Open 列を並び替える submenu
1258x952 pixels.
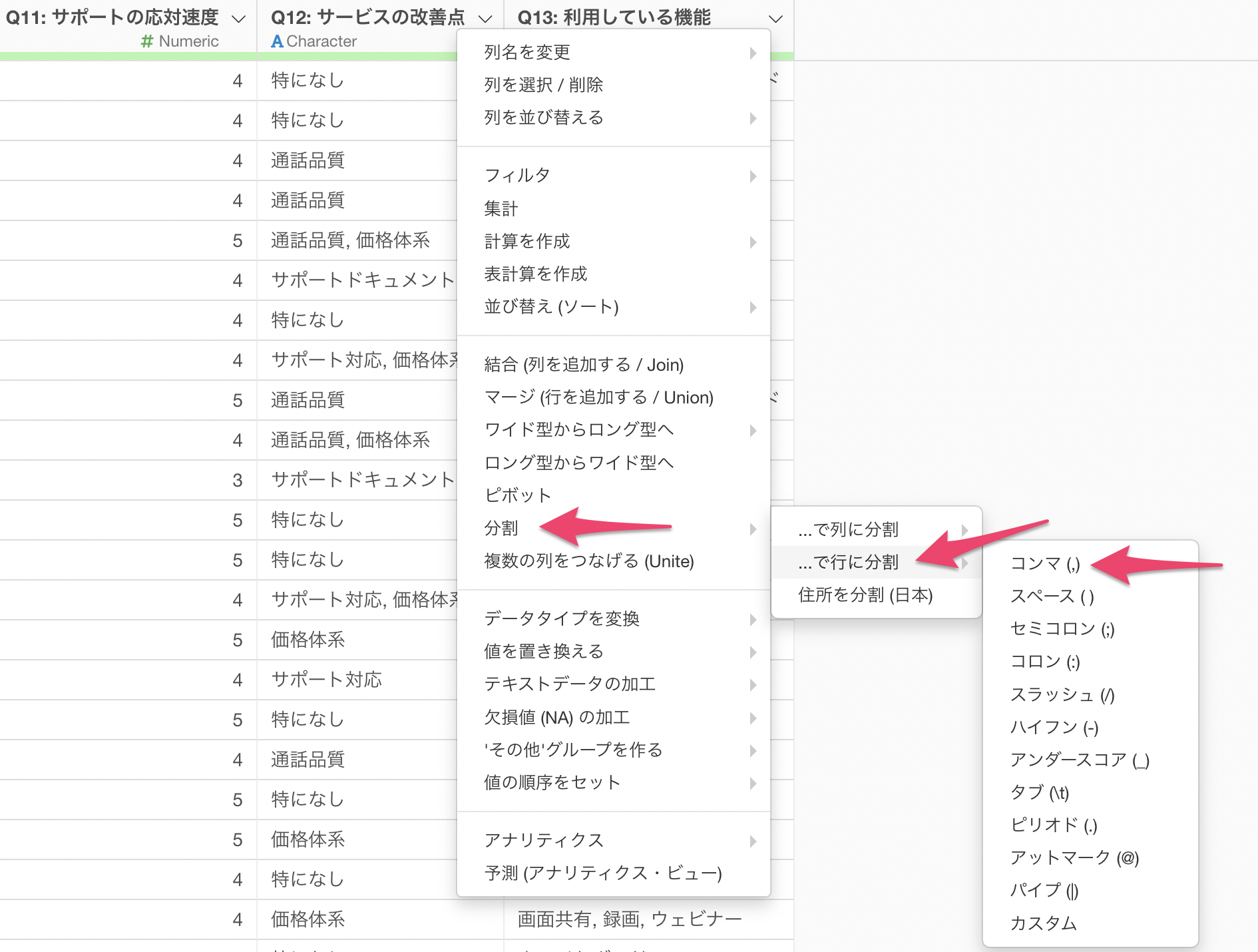(614, 117)
